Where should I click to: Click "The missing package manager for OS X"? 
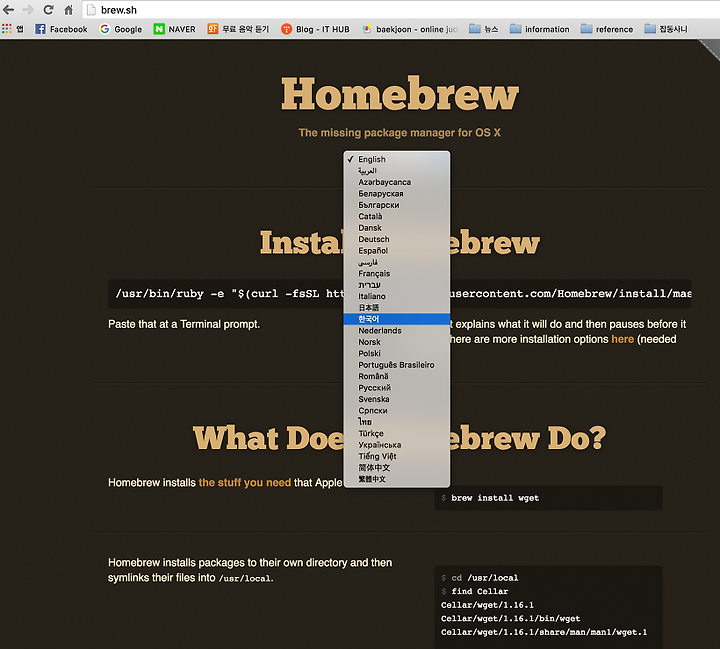(x=399, y=133)
